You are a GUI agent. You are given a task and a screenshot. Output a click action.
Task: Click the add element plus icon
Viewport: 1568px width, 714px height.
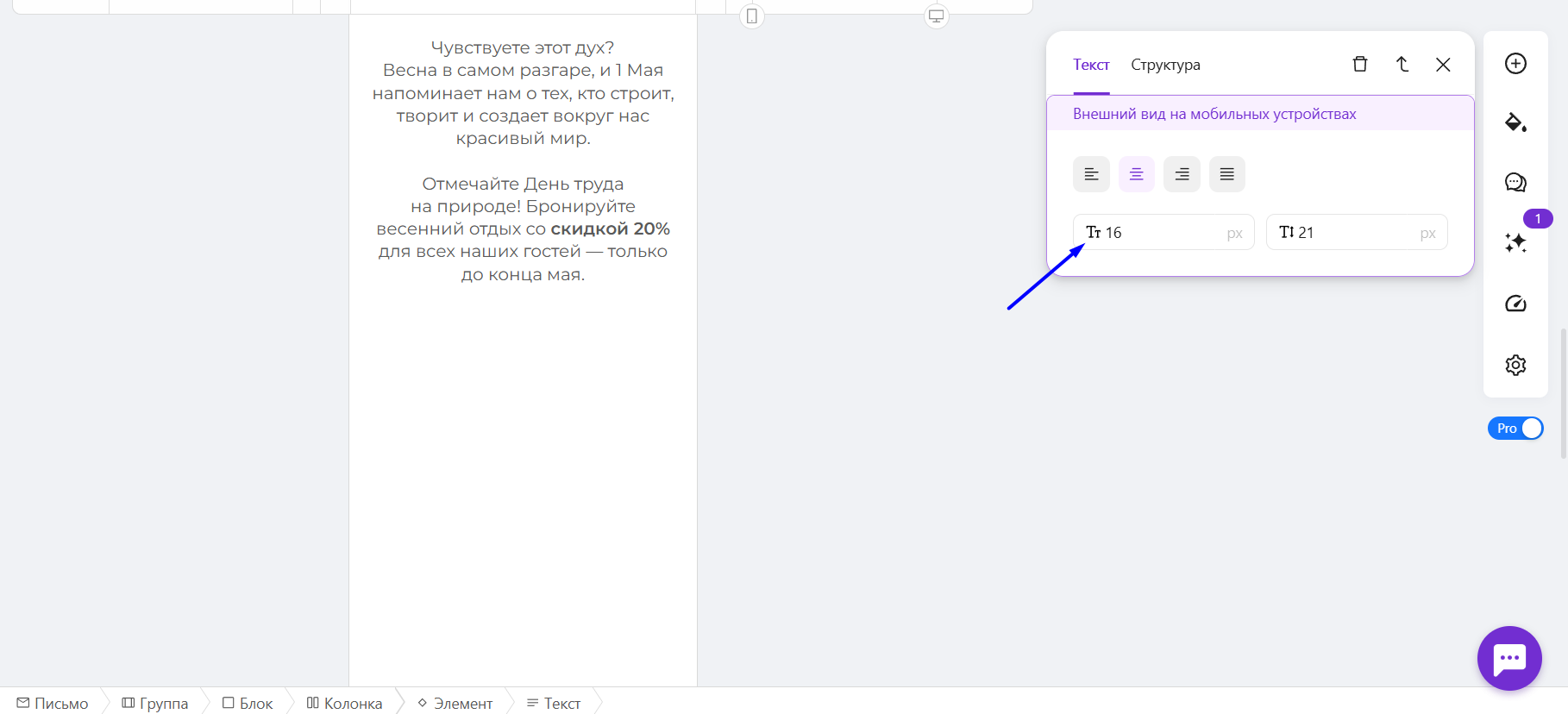coord(1515,64)
